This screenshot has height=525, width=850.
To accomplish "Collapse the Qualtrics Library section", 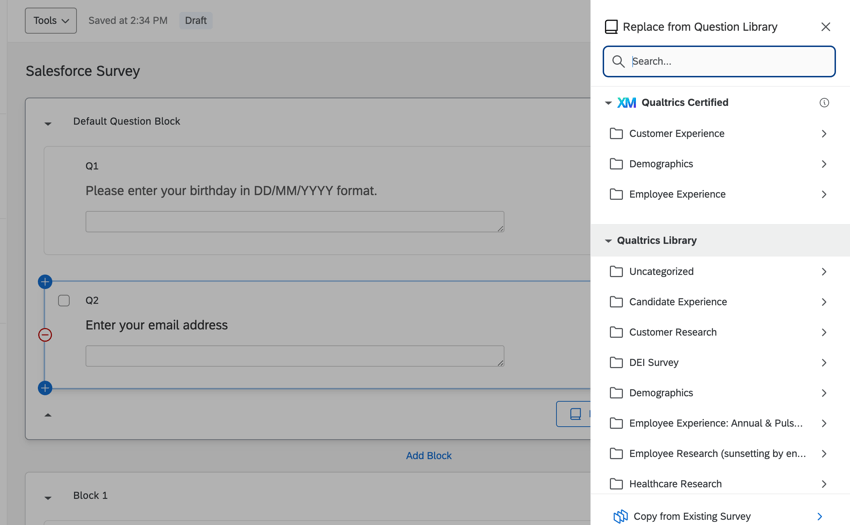I will pyautogui.click(x=608, y=241).
